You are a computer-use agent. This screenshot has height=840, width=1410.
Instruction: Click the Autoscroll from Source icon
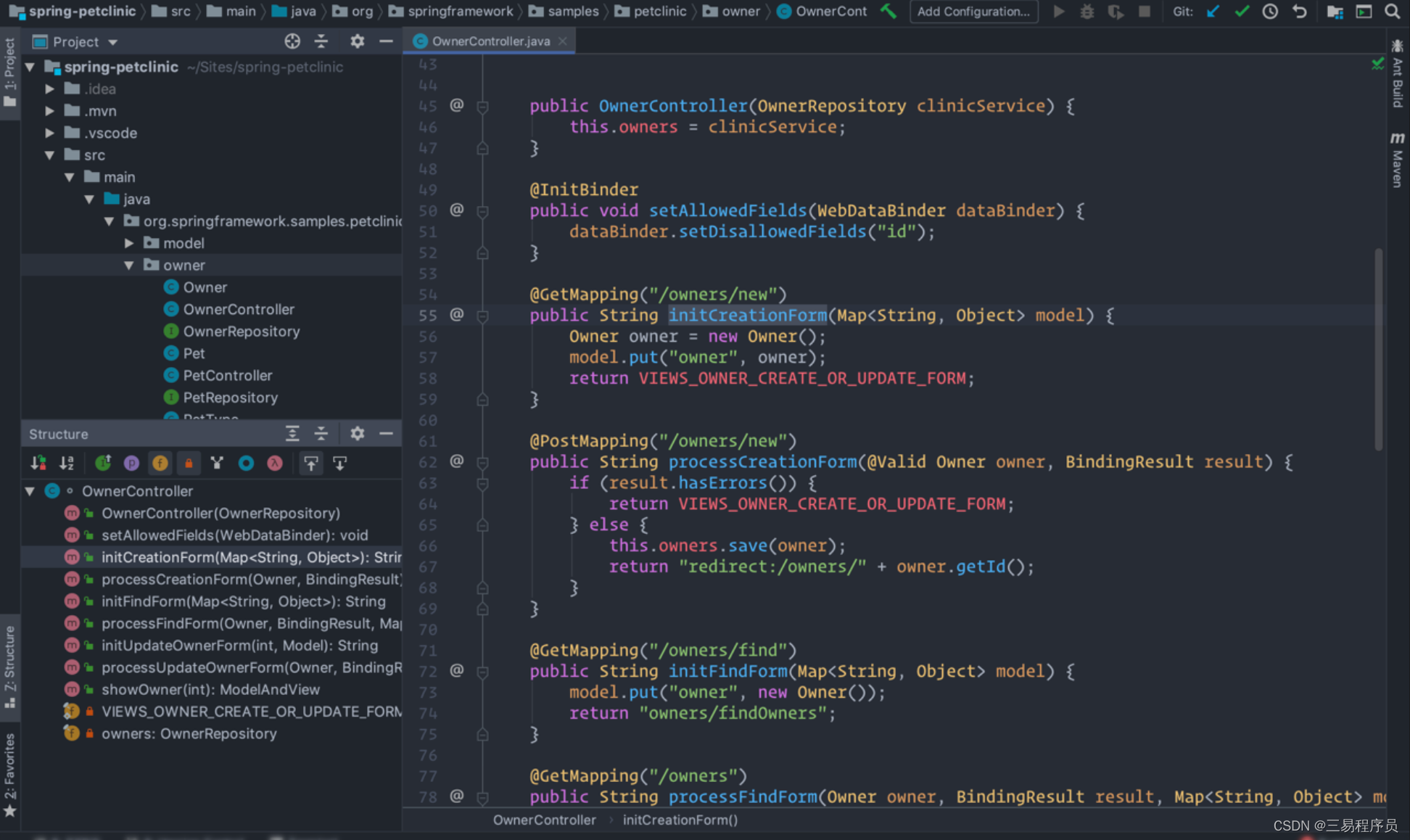[339, 463]
